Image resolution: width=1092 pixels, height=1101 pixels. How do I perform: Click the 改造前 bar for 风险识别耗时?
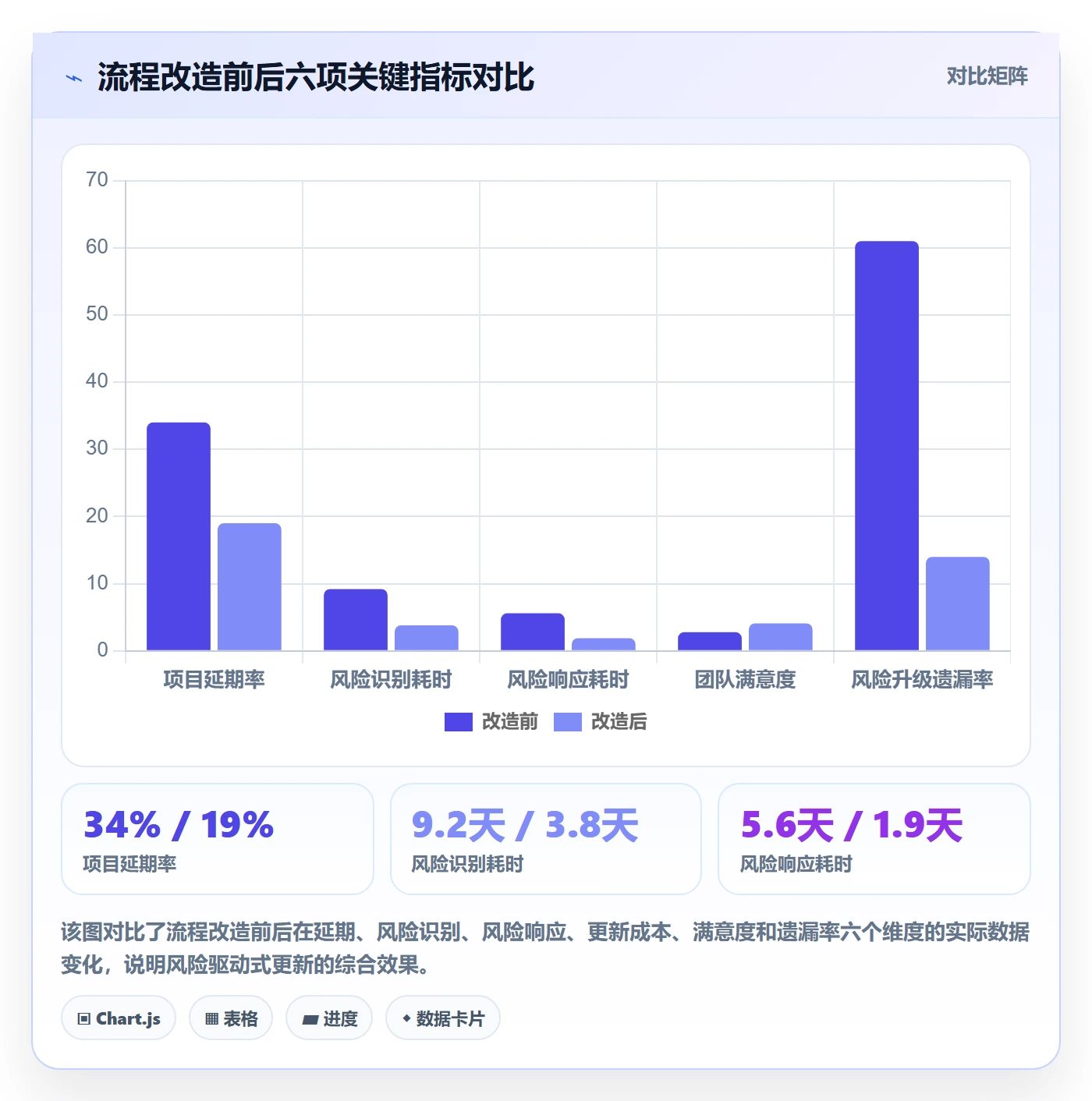[x=356, y=620]
